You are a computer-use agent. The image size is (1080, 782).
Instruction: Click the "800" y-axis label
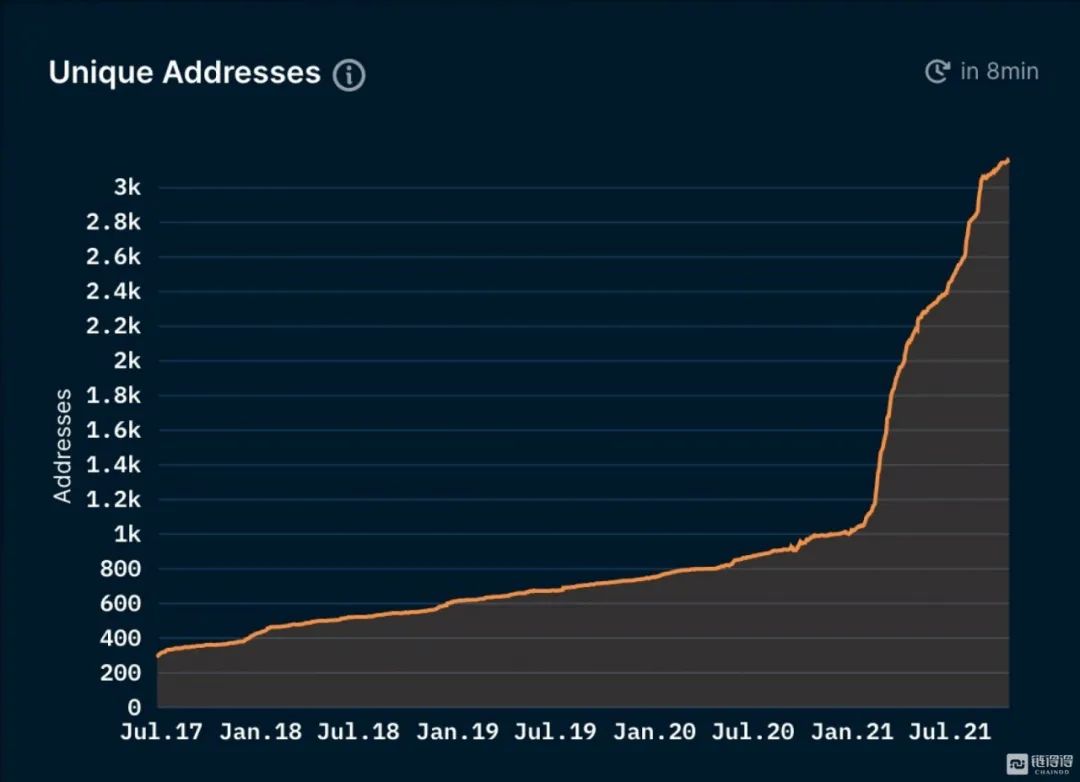pos(121,568)
